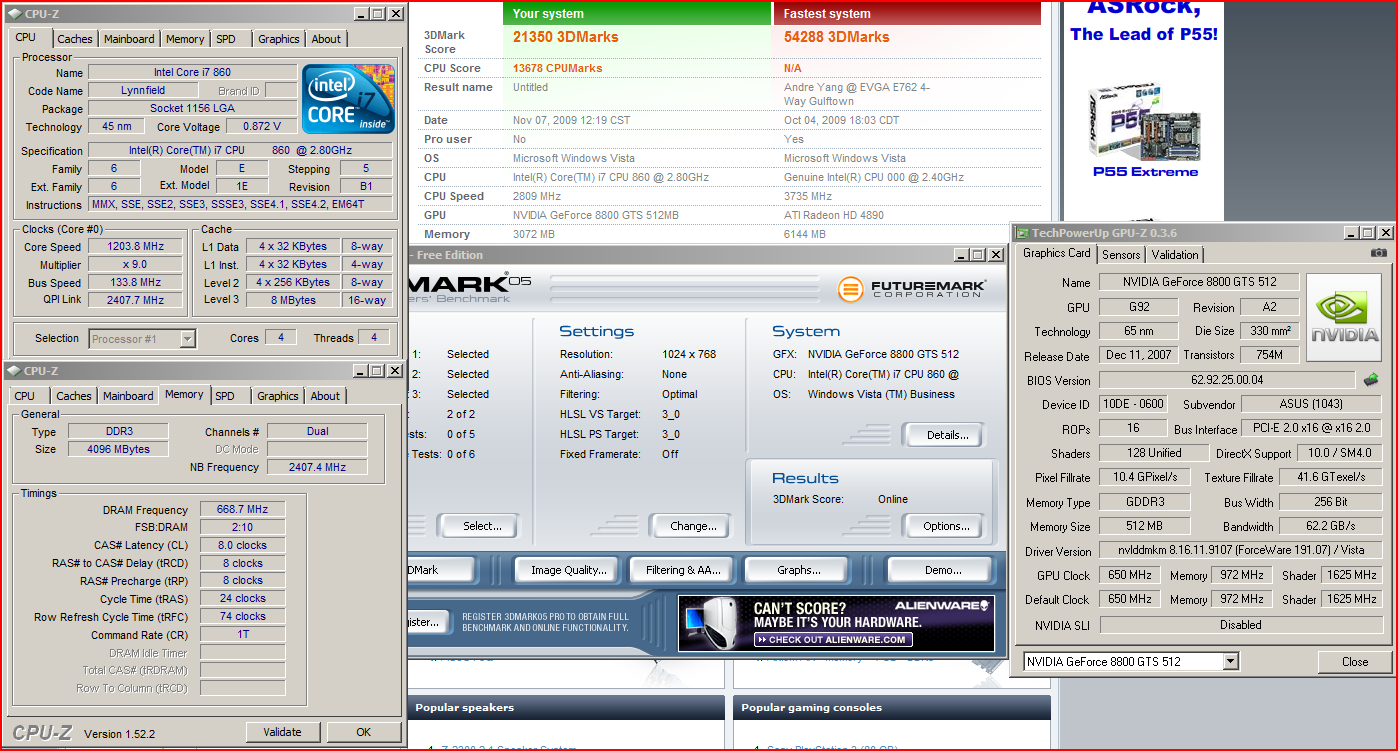This screenshot has width=1398, height=751.
Task: Click the OK button in CPU-Z
Action: pyautogui.click(x=364, y=732)
